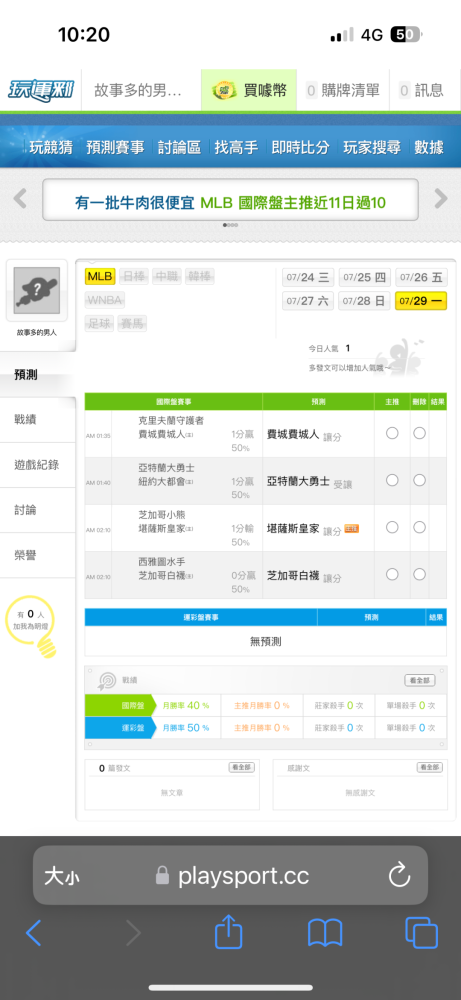Show previous banner with left arrow
This screenshot has width=461, height=1000.
click(x=20, y=199)
